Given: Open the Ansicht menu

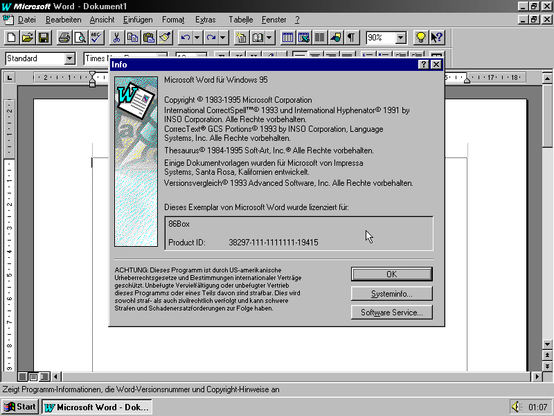Looking at the screenshot, I should (x=102, y=20).
